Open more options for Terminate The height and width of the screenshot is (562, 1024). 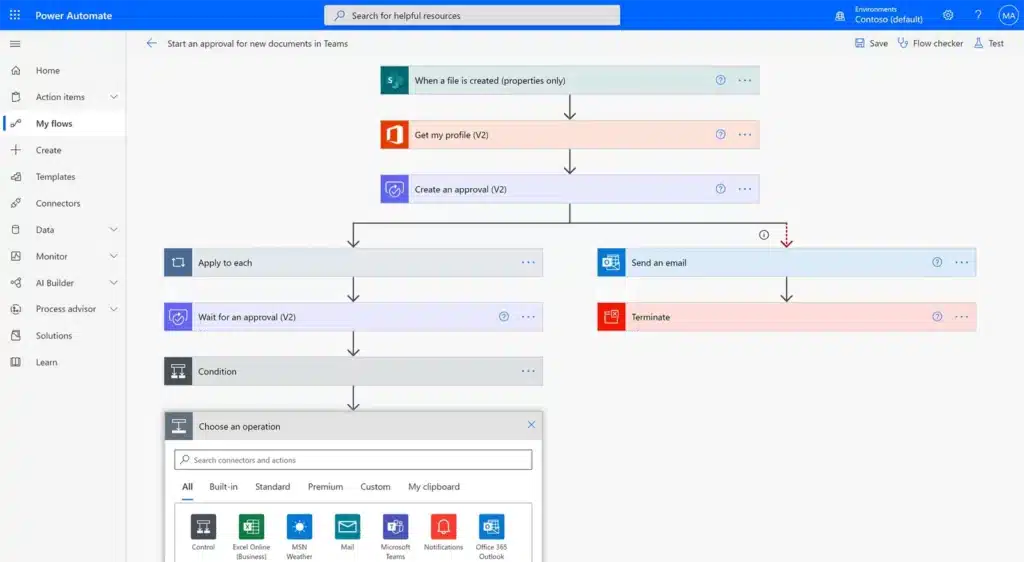click(x=961, y=317)
